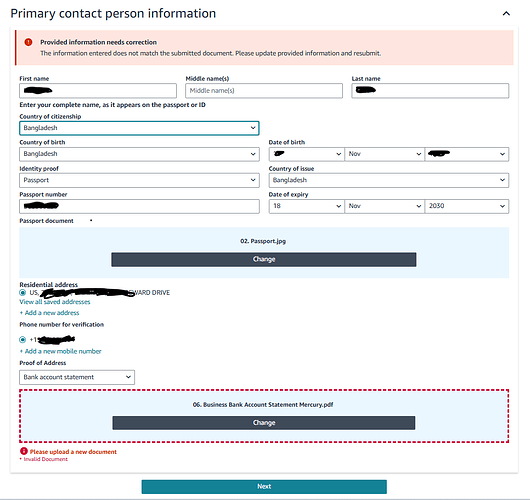
Task: Click the red warning icon beside upload message
Action: point(24,451)
